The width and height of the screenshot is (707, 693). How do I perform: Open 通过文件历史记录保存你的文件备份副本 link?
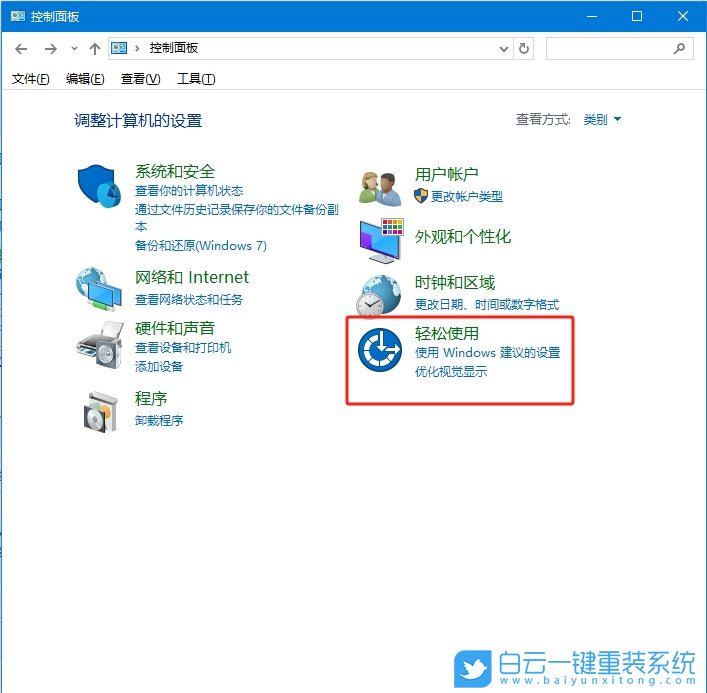(236, 218)
